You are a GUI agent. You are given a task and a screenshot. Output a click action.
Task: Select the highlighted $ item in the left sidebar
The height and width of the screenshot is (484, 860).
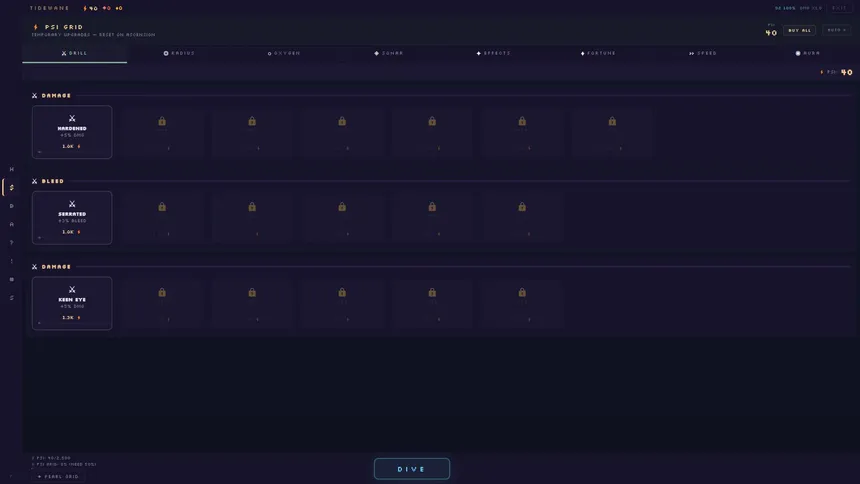click(12, 188)
